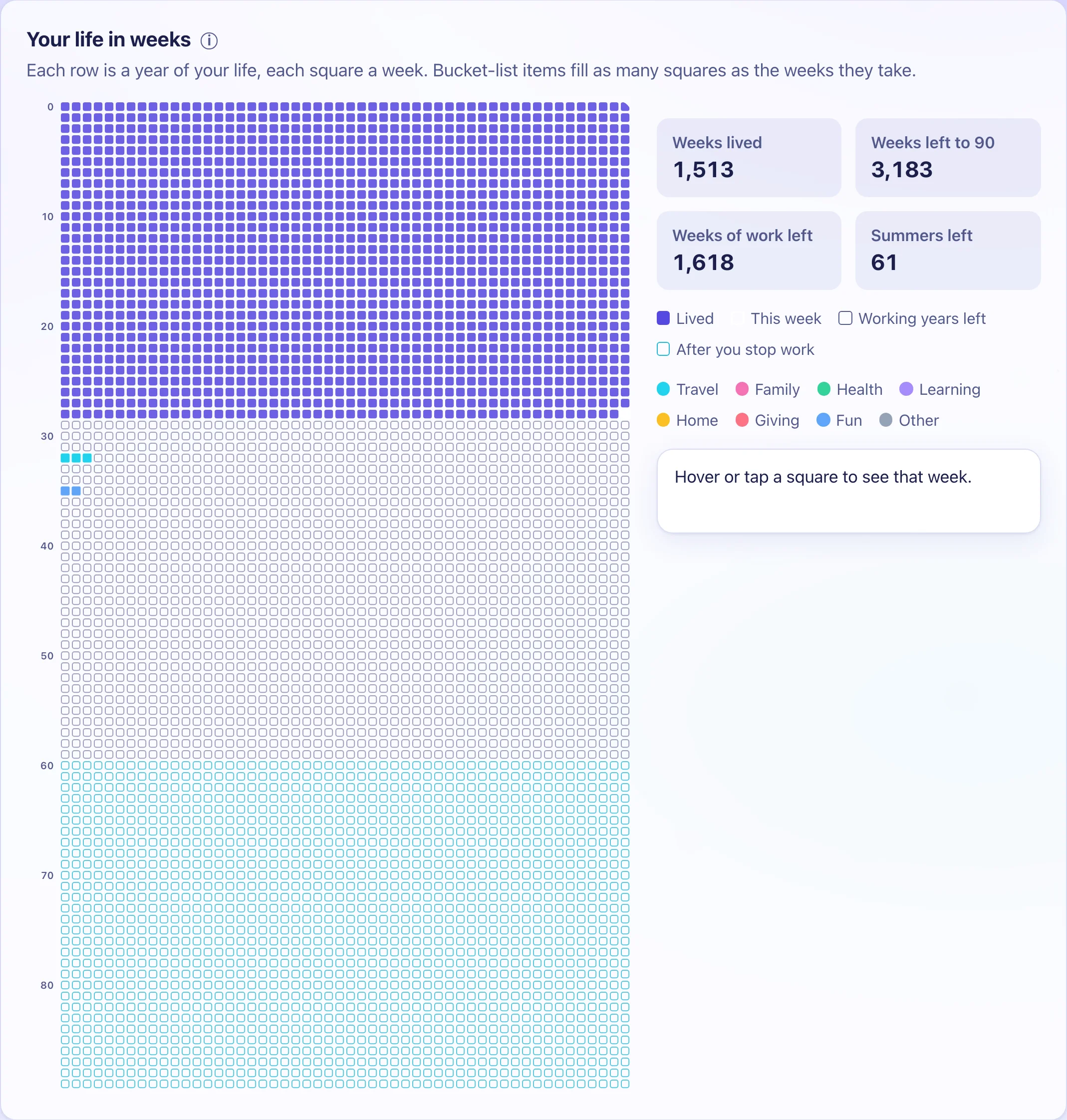The width and height of the screenshot is (1067, 1120).
Task: Click the 'Hover or tap a square' hint box
Action: pos(848,491)
